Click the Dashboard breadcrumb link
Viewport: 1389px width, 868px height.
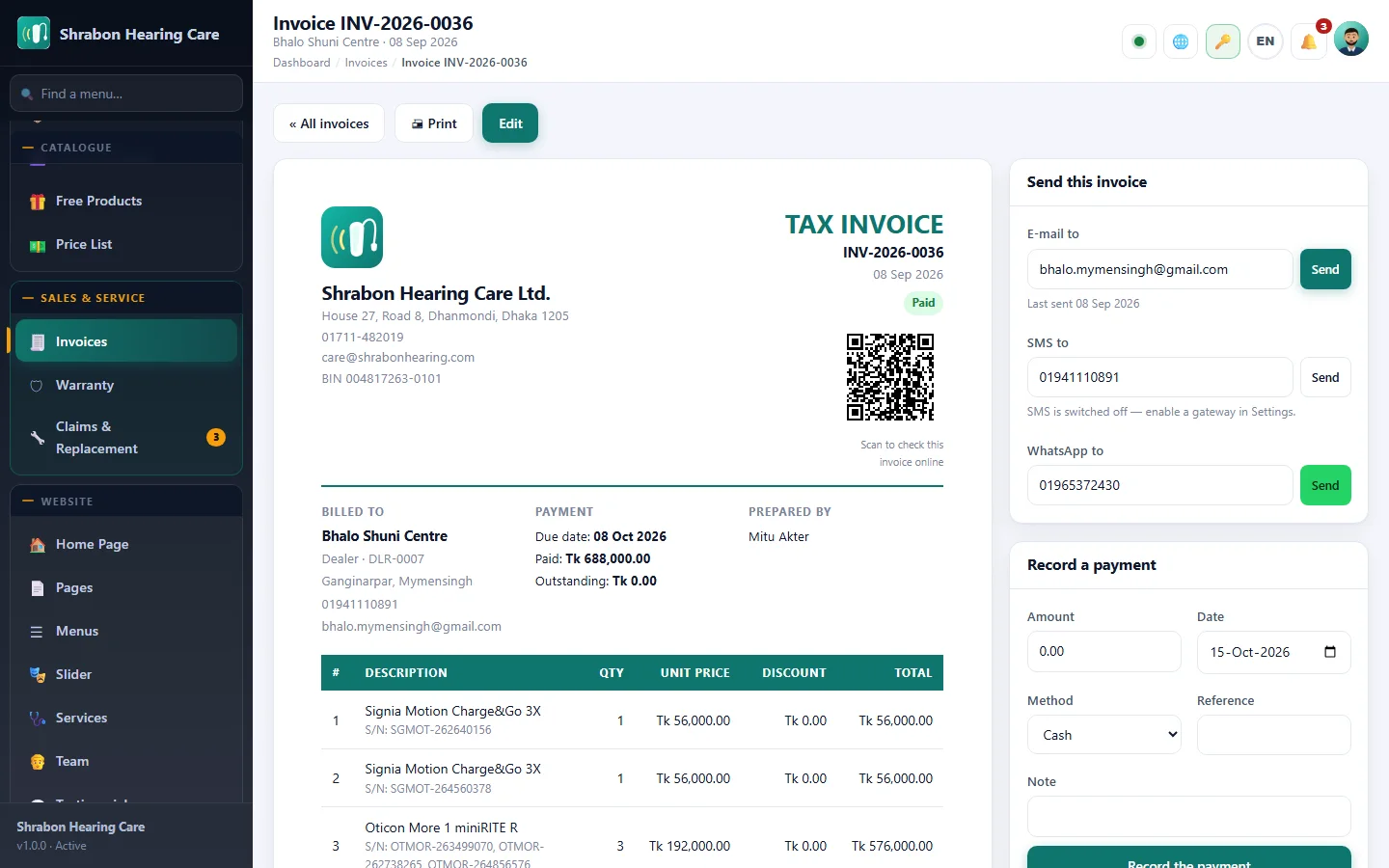pos(302,63)
